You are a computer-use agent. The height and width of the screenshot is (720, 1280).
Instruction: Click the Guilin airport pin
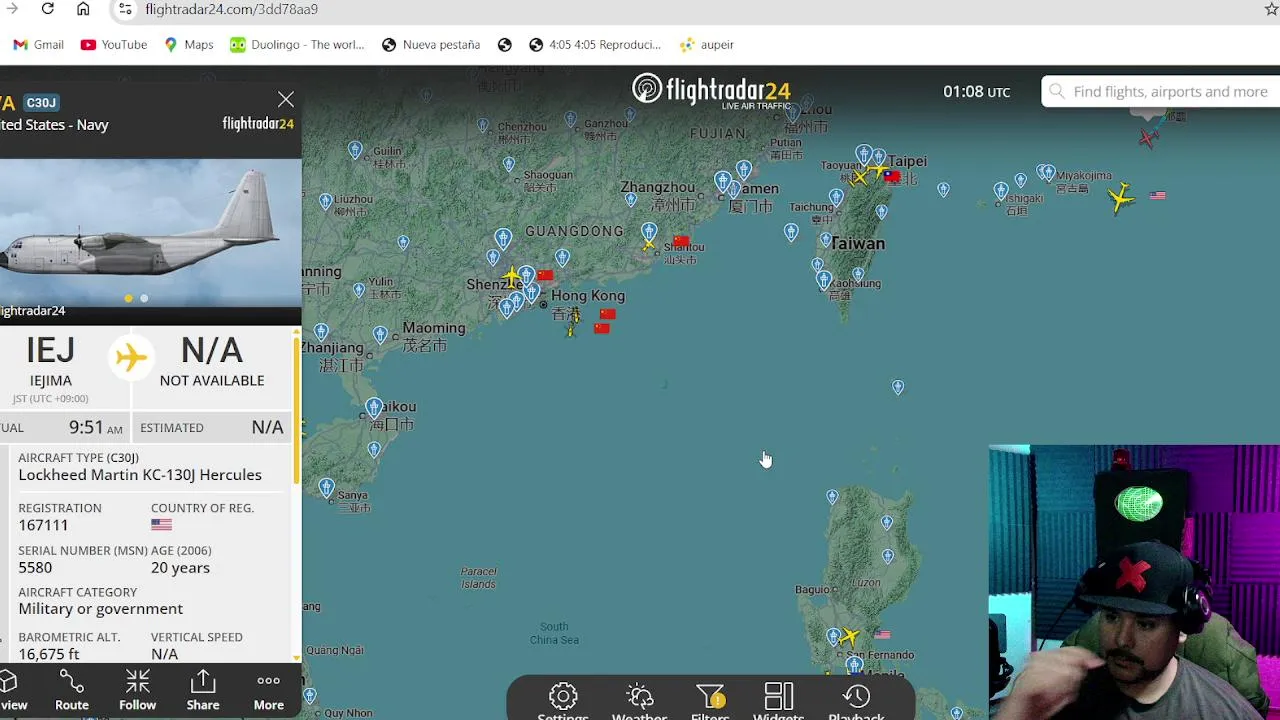tap(355, 150)
